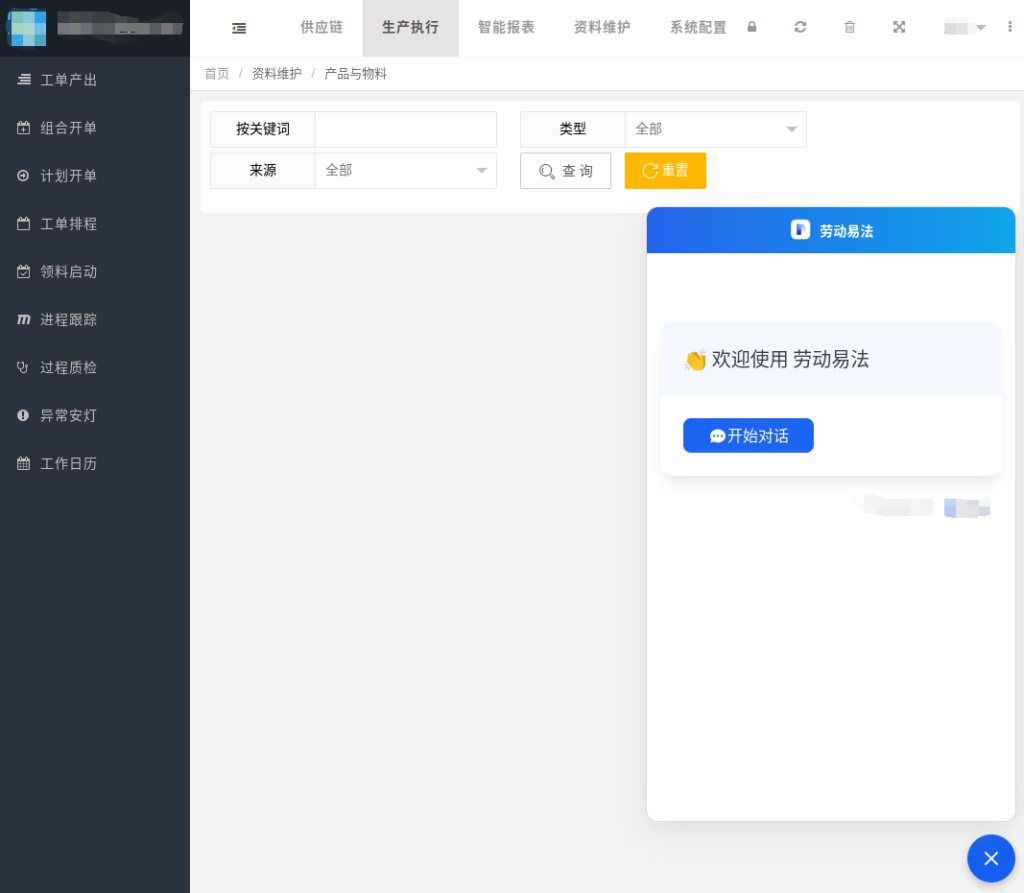Screen dimensions: 1024x893
Task: Start chat with 开始对话 button
Action: pos(748,436)
